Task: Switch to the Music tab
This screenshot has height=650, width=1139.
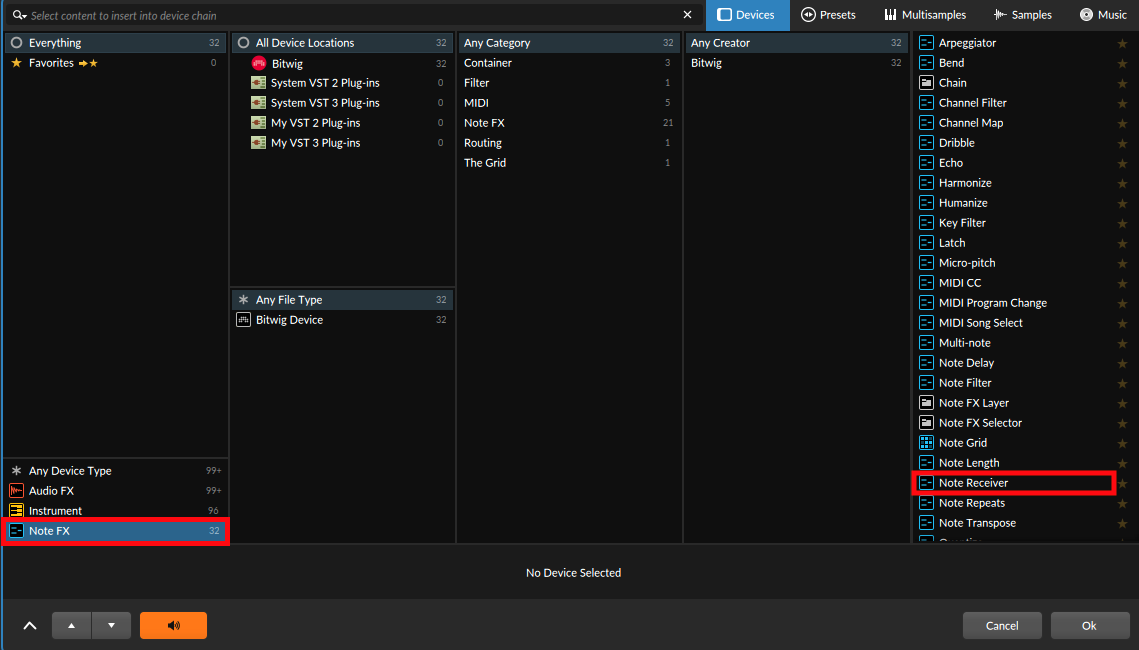Action: click(1103, 15)
